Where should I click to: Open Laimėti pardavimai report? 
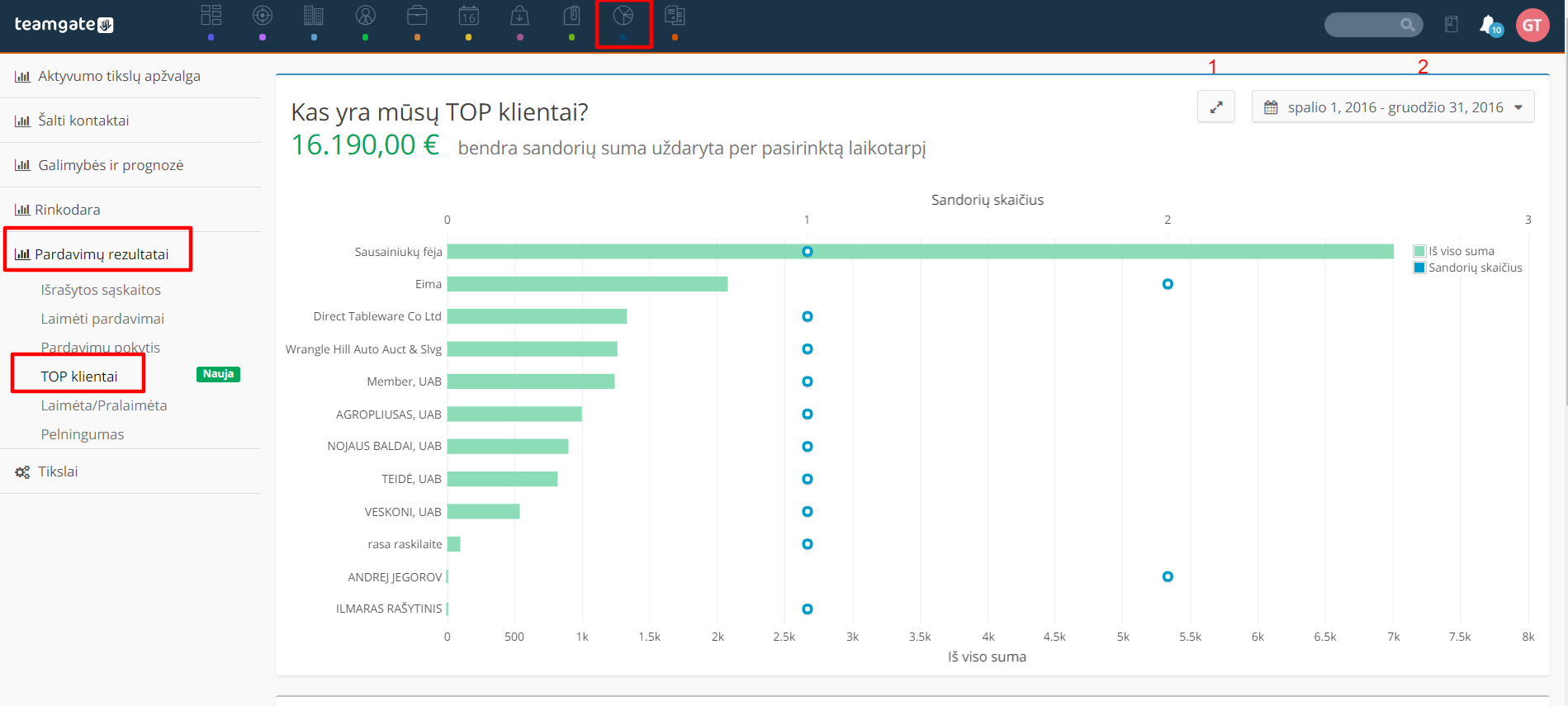tap(102, 319)
